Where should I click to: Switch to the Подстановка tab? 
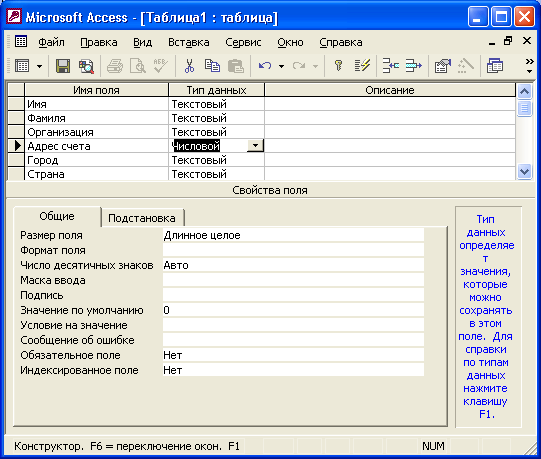142,218
